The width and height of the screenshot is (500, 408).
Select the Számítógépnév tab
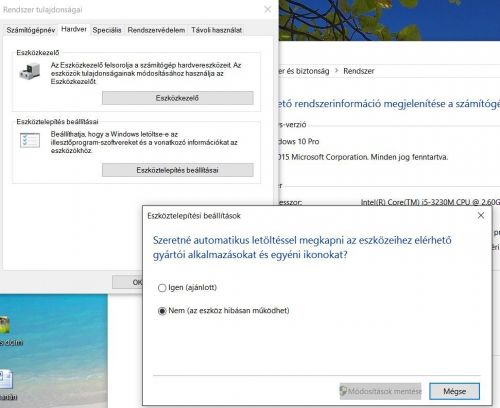coord(31,30)
